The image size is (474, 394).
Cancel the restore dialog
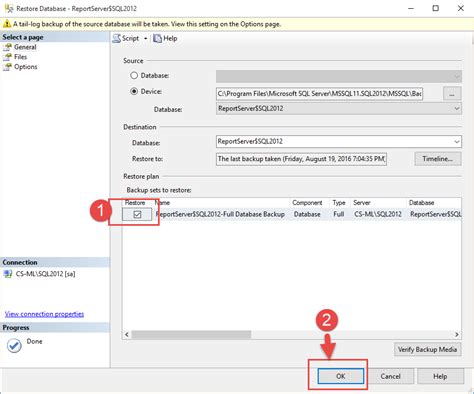pyautogui.click(x=391, y=376)
